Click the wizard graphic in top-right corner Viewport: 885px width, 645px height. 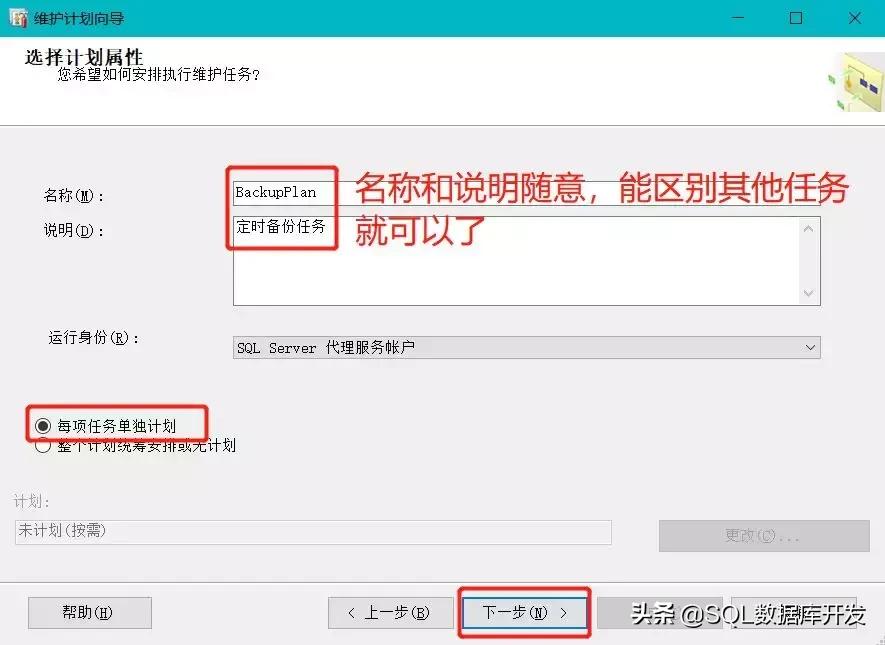pos(857,81)
